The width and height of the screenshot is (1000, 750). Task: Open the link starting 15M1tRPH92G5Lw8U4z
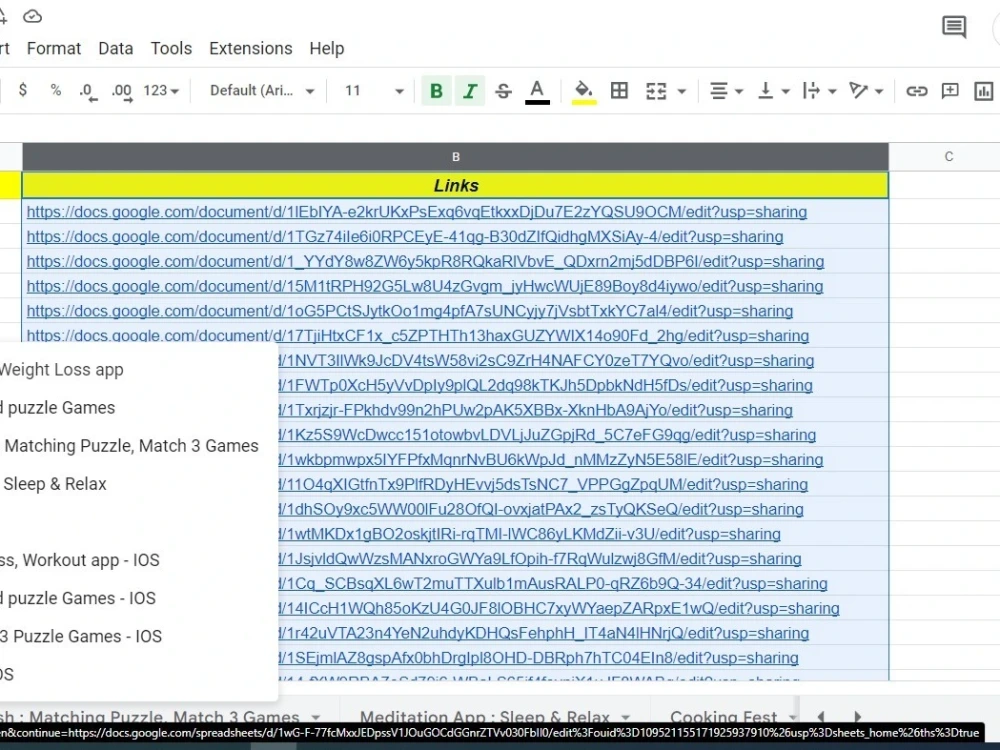tap(425, 286)
